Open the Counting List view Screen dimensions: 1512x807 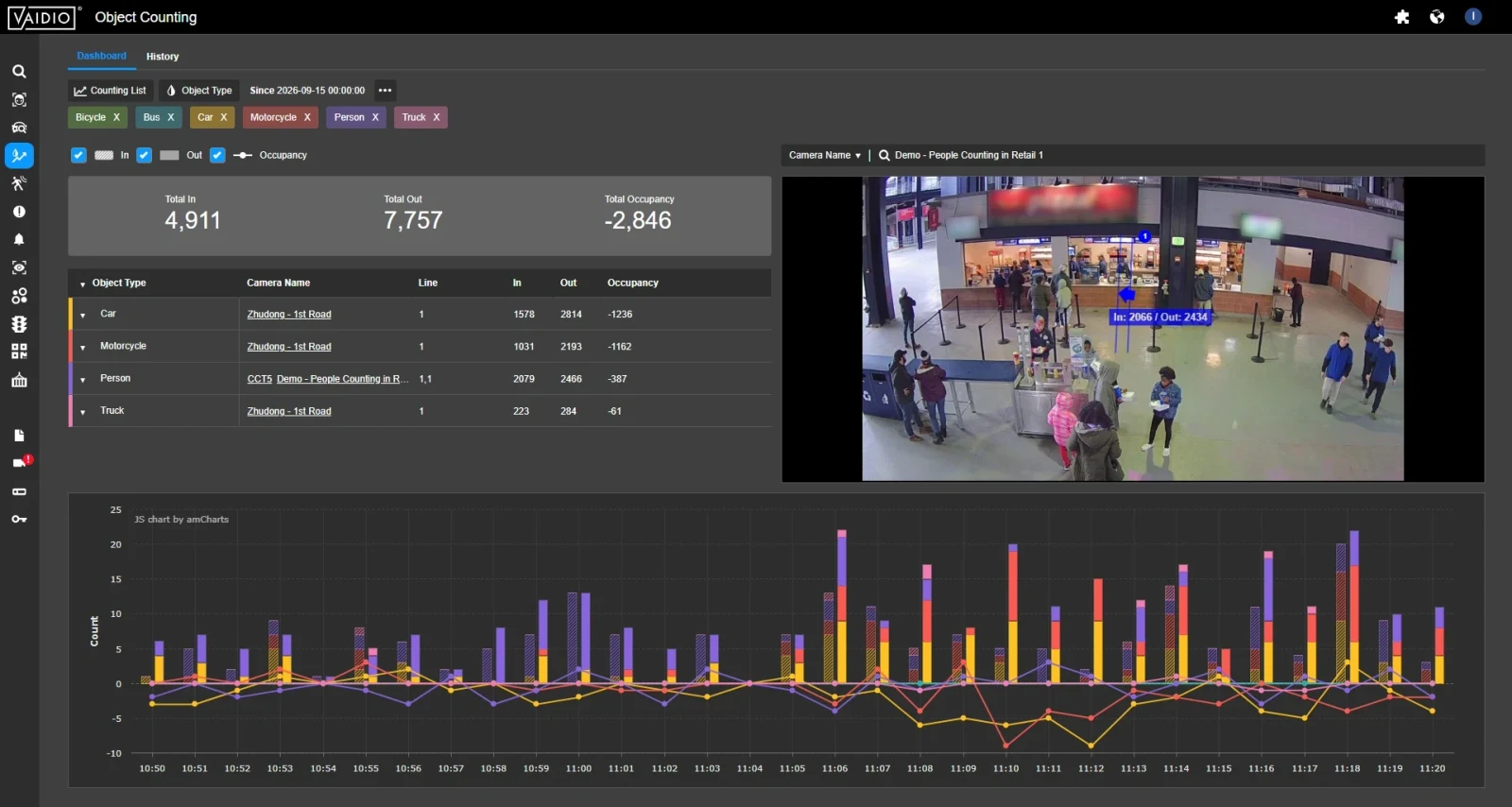[x=111, y=91]
